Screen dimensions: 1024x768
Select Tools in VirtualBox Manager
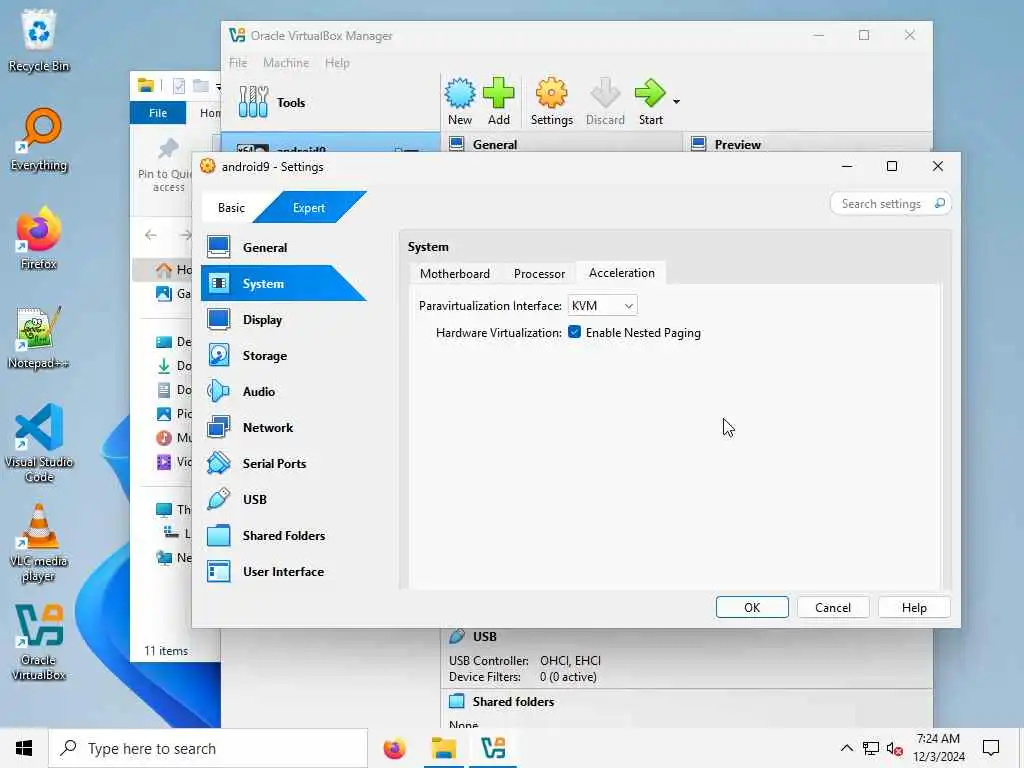330,103
